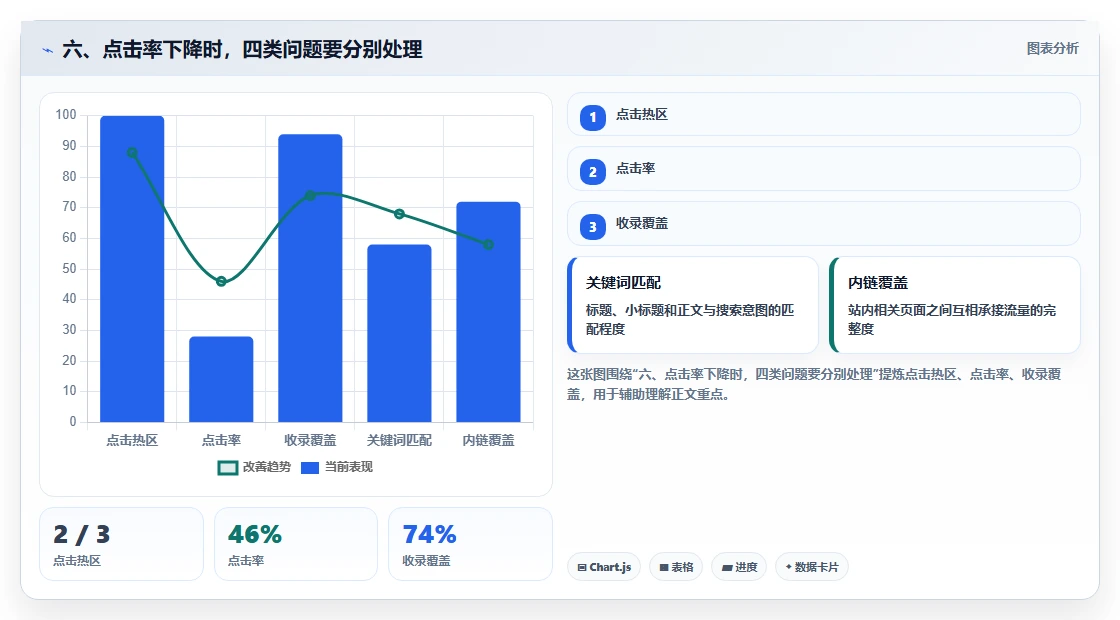Screen dimensions: 1120x620
Task: Click 改善趋势 legend label
Action: tap(266, 467)
